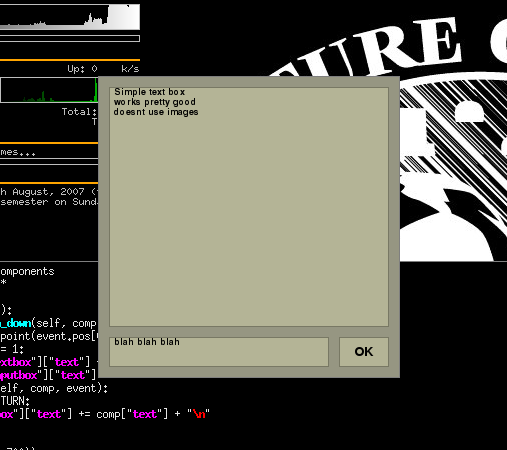
Task: Click the green network activity graph
Action: point(49,90)
